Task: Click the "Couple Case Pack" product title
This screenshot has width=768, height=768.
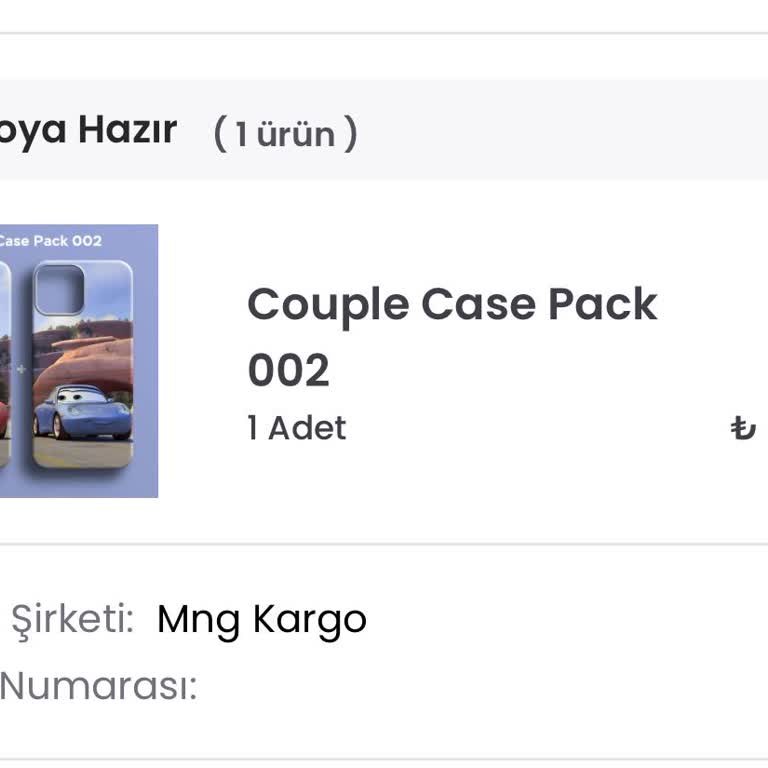Action: click(x=452, y=305)
